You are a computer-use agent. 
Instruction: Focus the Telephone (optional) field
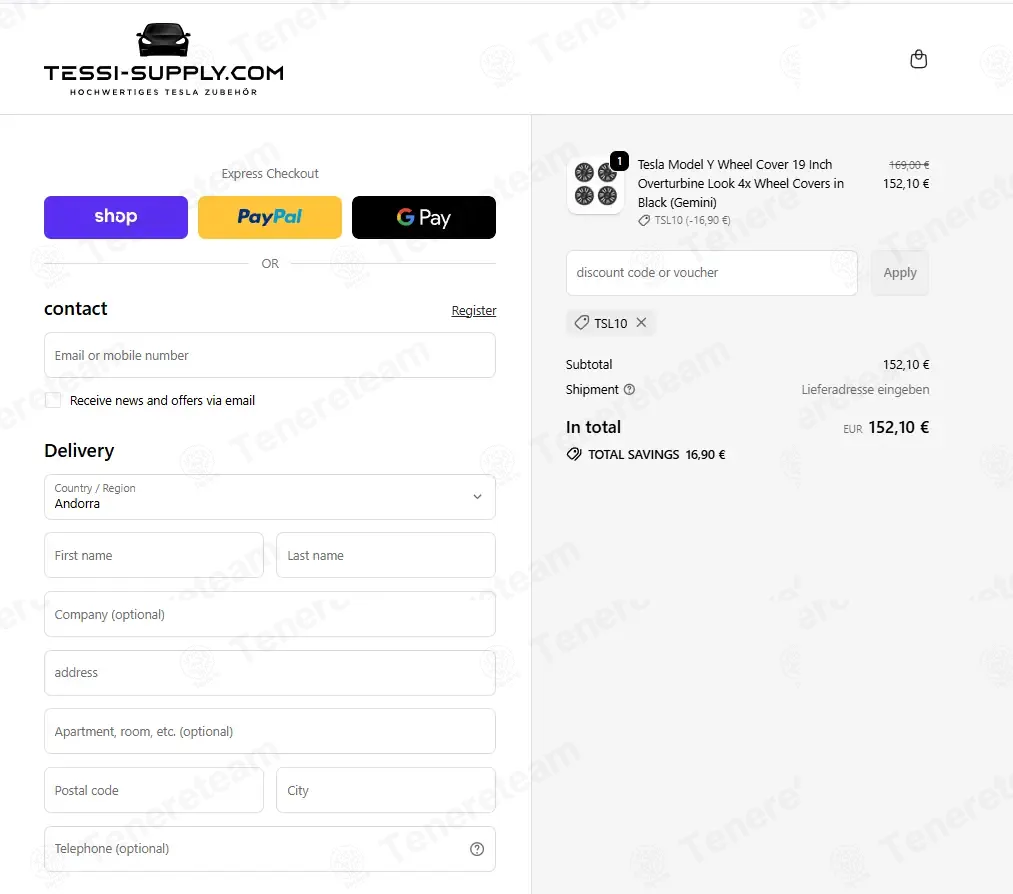pyautogui.click(x=269, y=849)
